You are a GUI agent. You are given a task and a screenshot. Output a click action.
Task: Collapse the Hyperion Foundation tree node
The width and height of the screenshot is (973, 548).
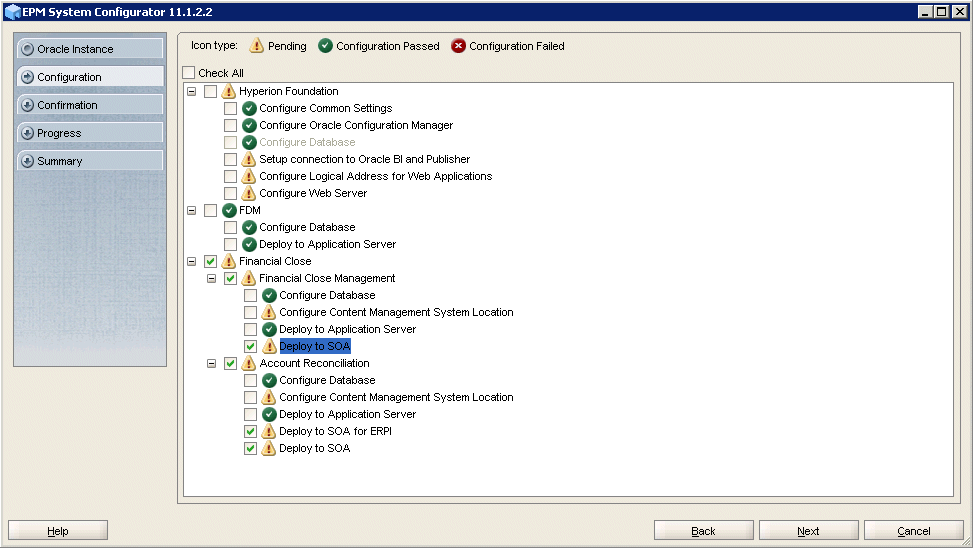192,91
